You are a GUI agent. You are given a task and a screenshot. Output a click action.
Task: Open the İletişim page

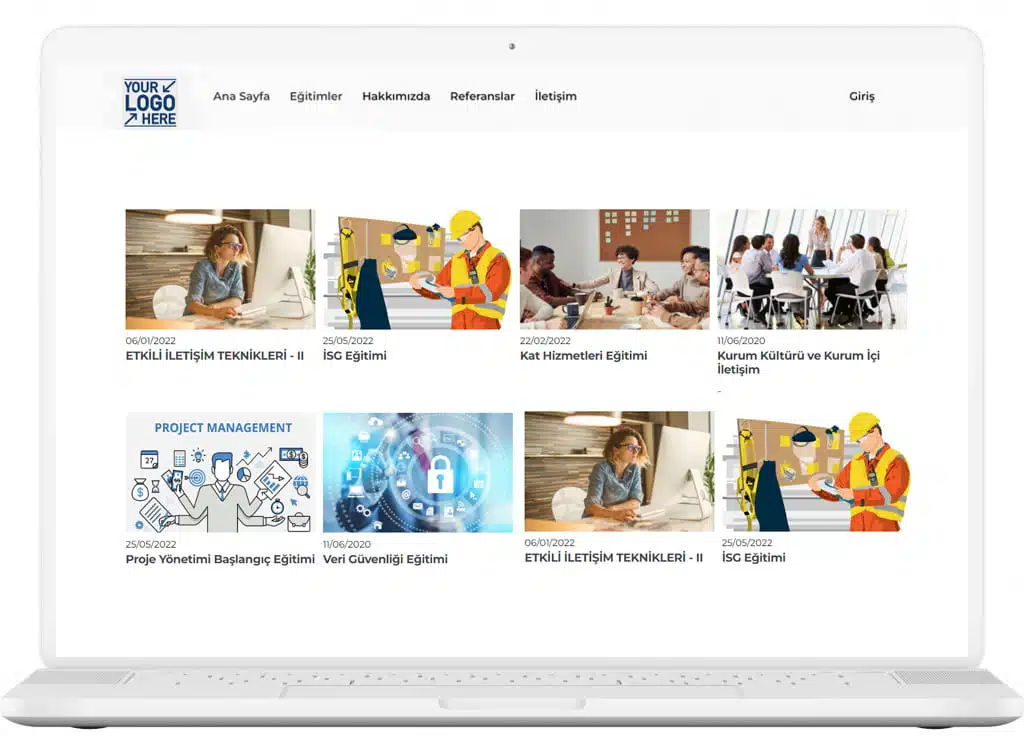point(555,96)
